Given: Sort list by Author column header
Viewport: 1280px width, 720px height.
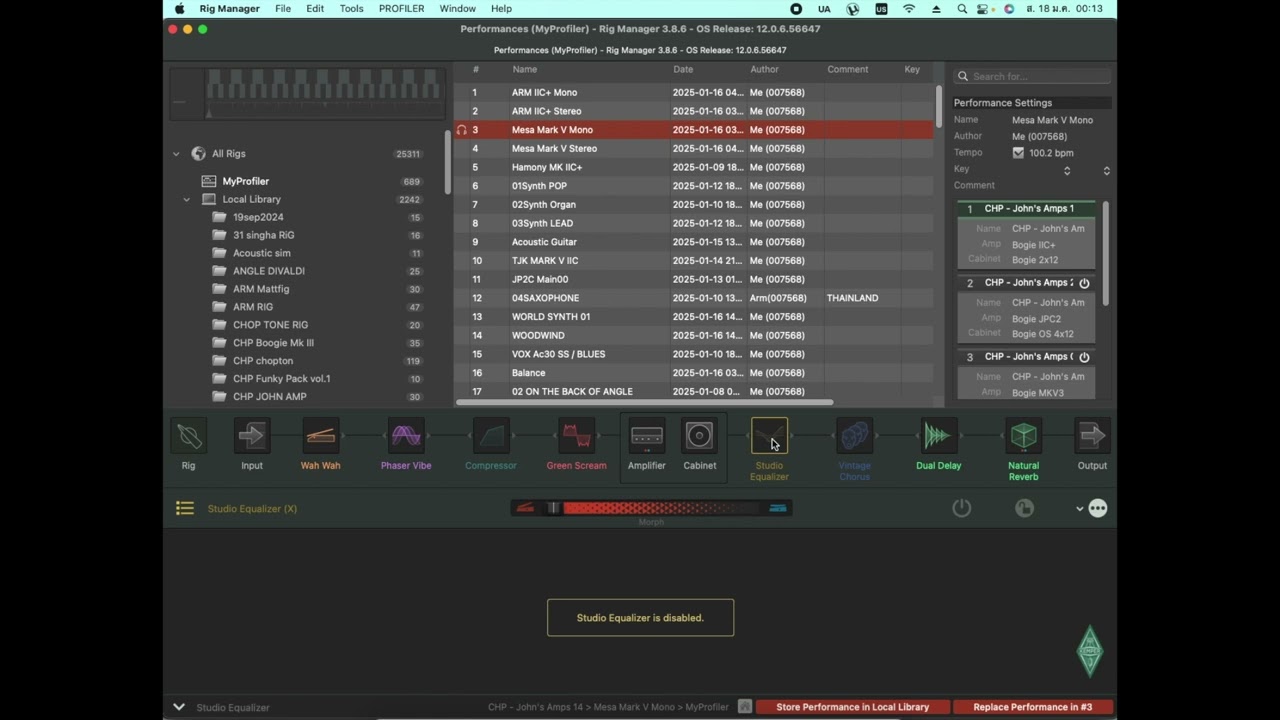Looking at the screenshot, I should pyautogui.click(x=764, y=70).
